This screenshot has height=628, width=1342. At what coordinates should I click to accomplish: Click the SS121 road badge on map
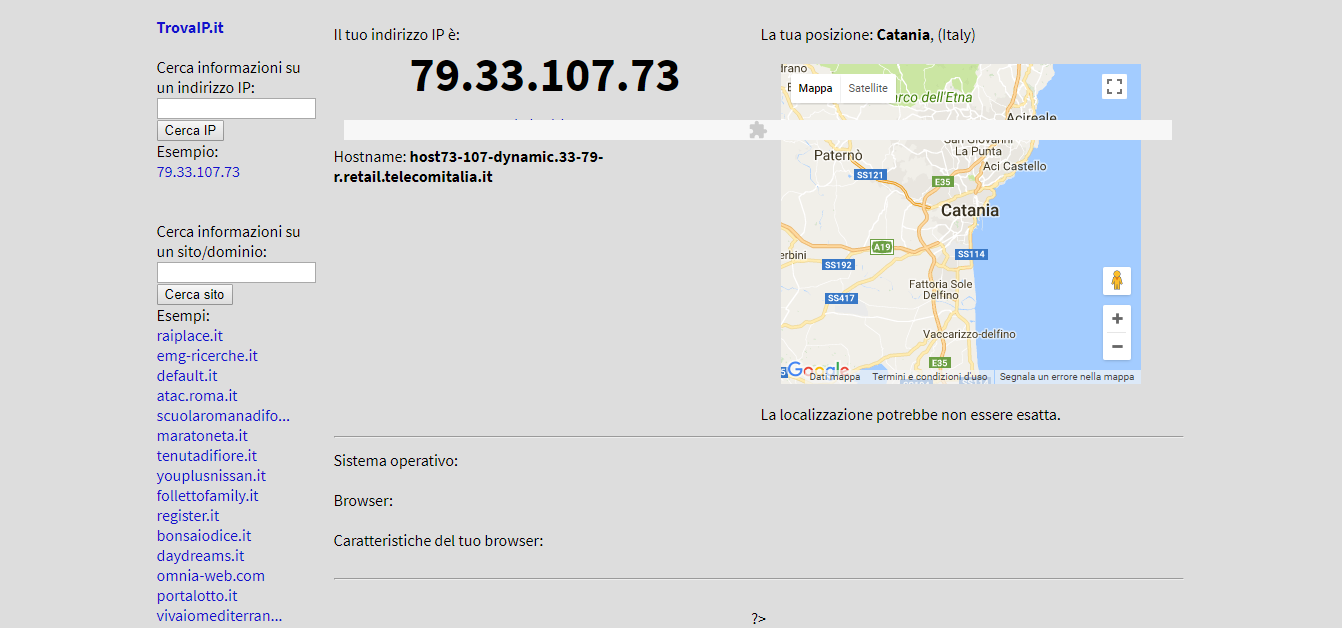pyautogui.click(x=870, y=175)
